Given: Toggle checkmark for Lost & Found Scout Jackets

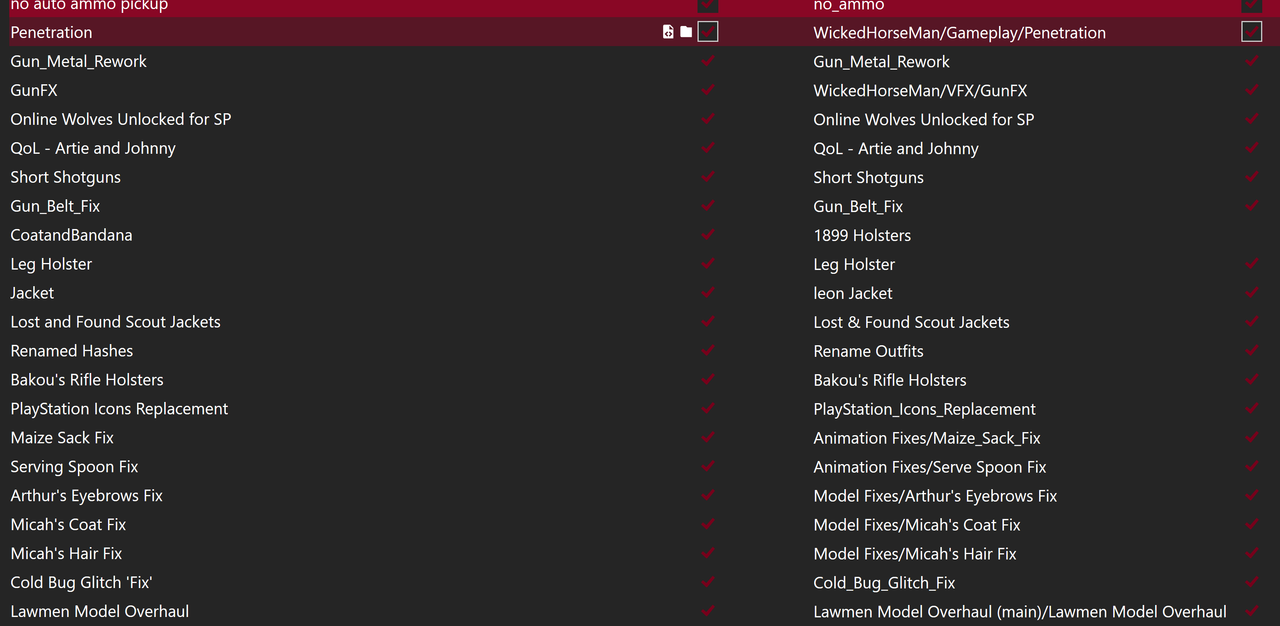Looking at the screenshot, I should pos(1251,322).
